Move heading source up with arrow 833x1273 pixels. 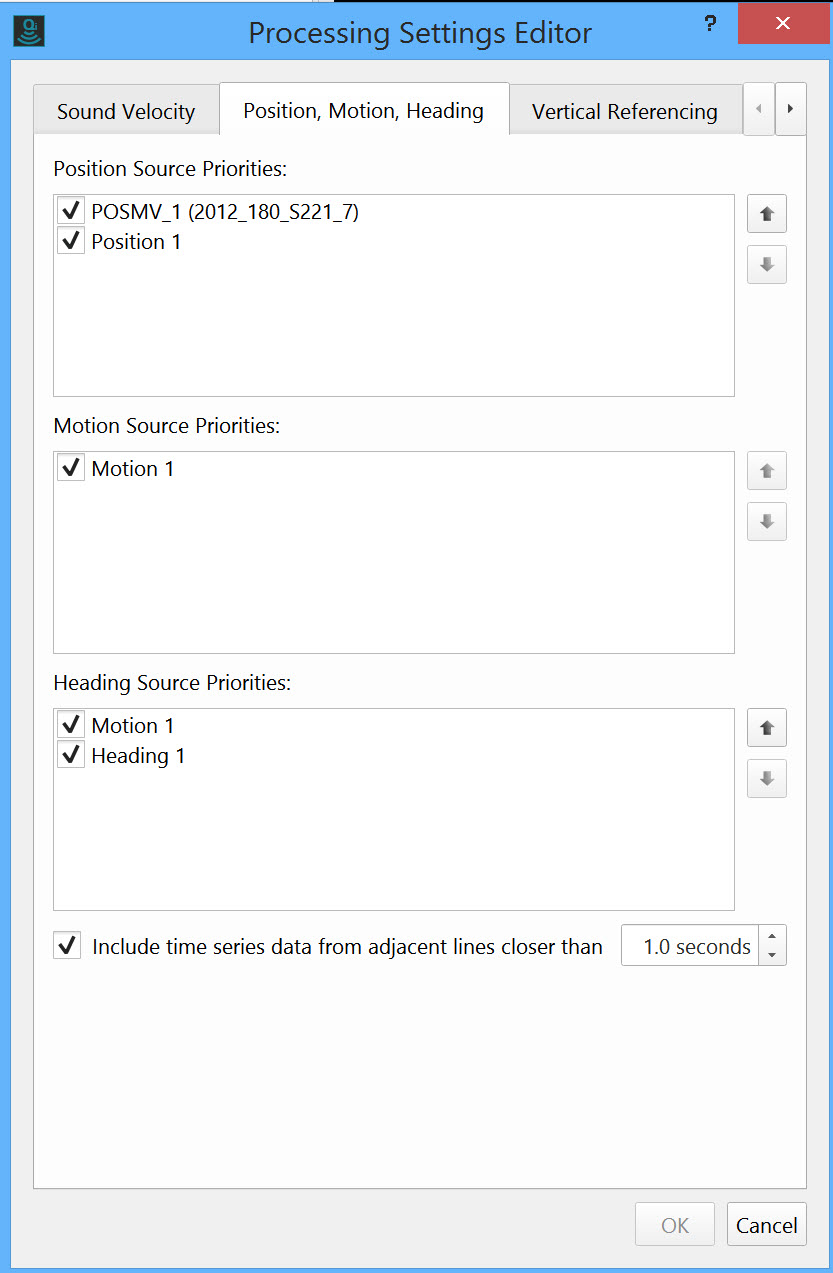point(767,728)
